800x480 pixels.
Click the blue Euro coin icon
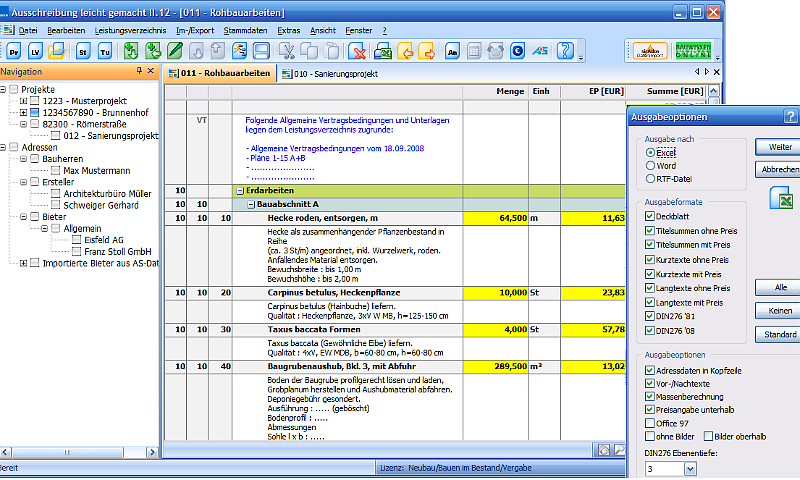pos(517,51)
